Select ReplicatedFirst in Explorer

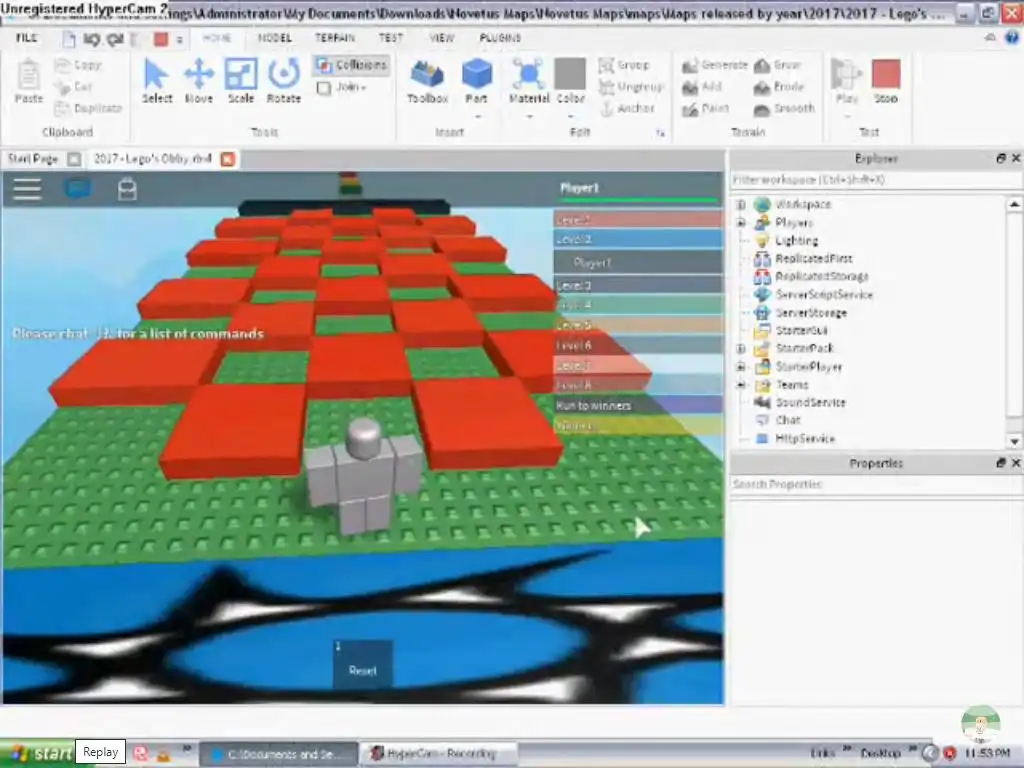point(813,259)
